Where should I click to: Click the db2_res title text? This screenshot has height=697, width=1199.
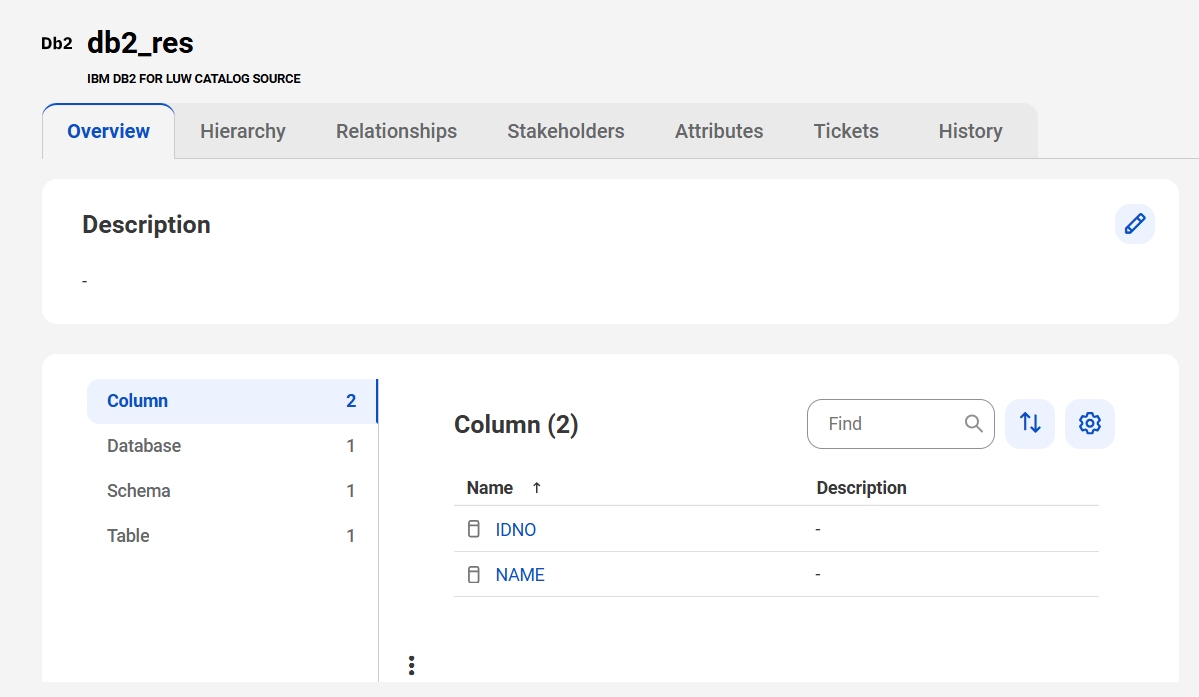[140, 43]
